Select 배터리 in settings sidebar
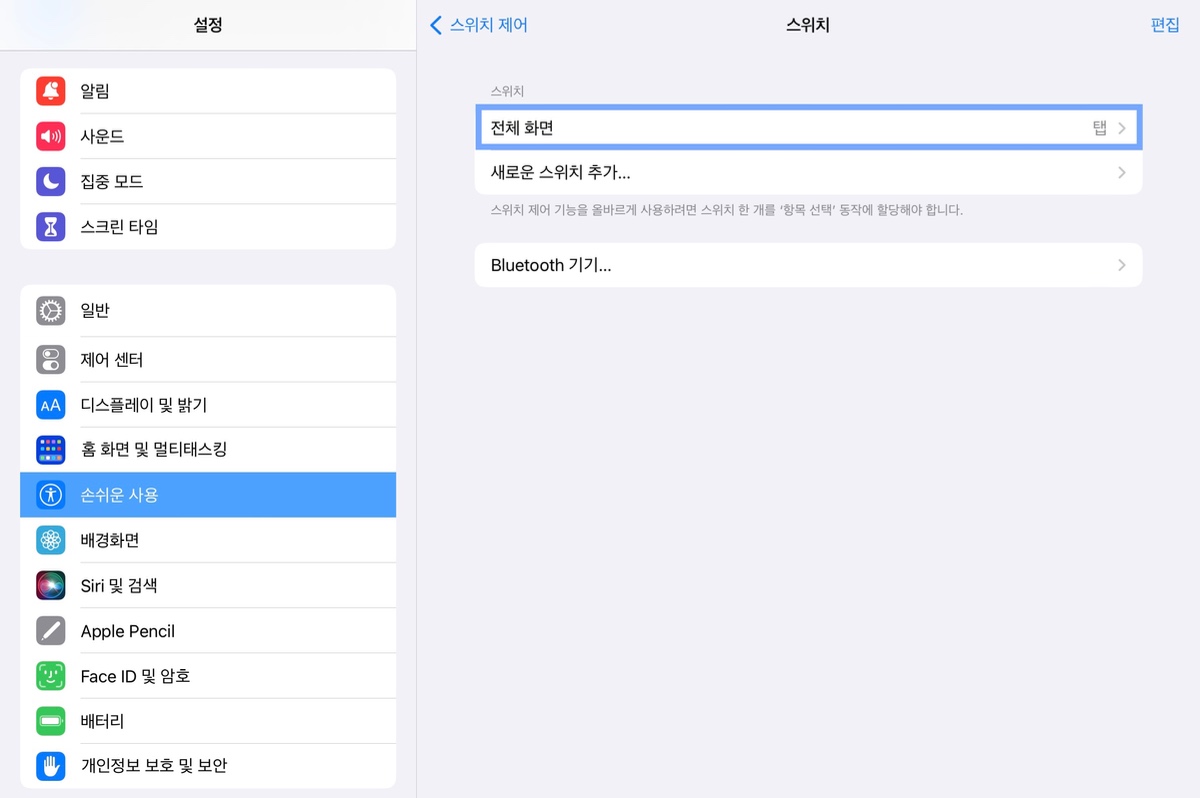1200x798 pixels. 103,721
